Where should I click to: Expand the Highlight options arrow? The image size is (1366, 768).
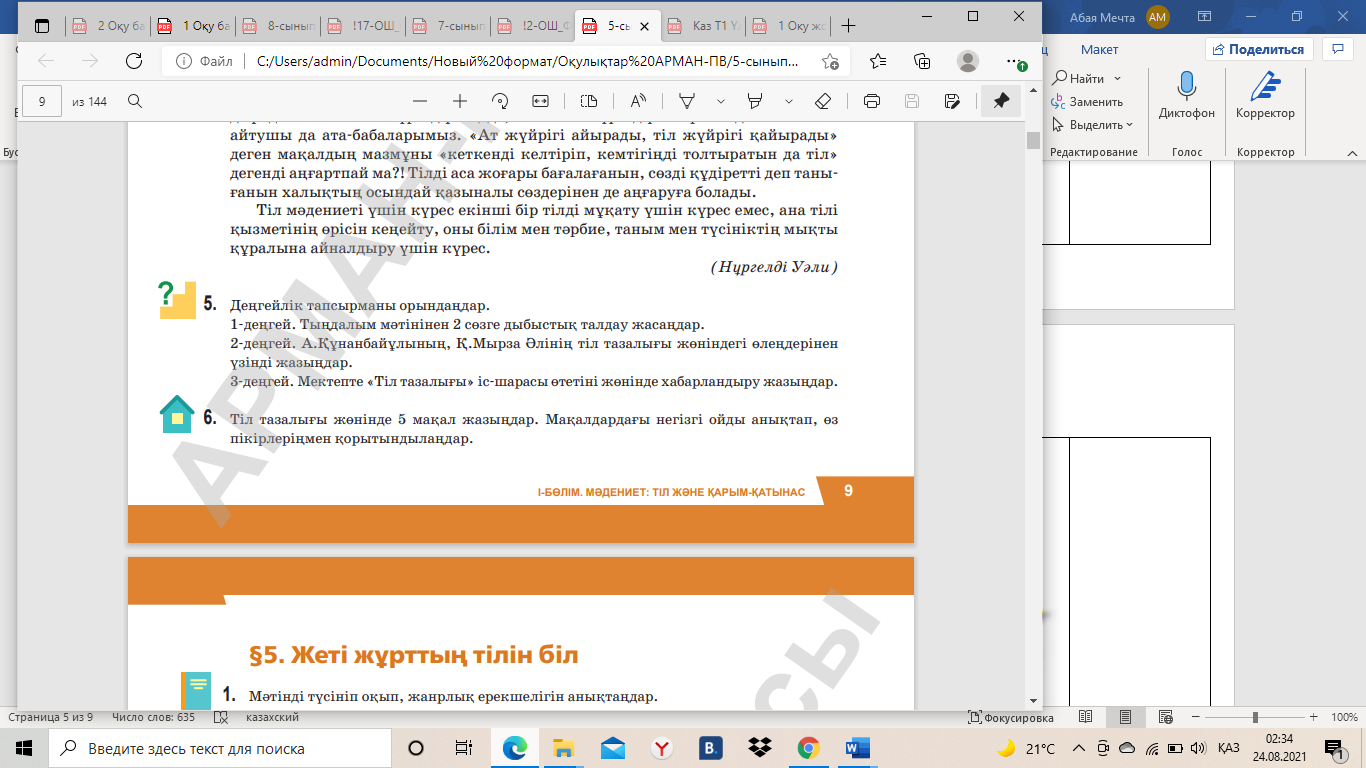click(788, 101)
